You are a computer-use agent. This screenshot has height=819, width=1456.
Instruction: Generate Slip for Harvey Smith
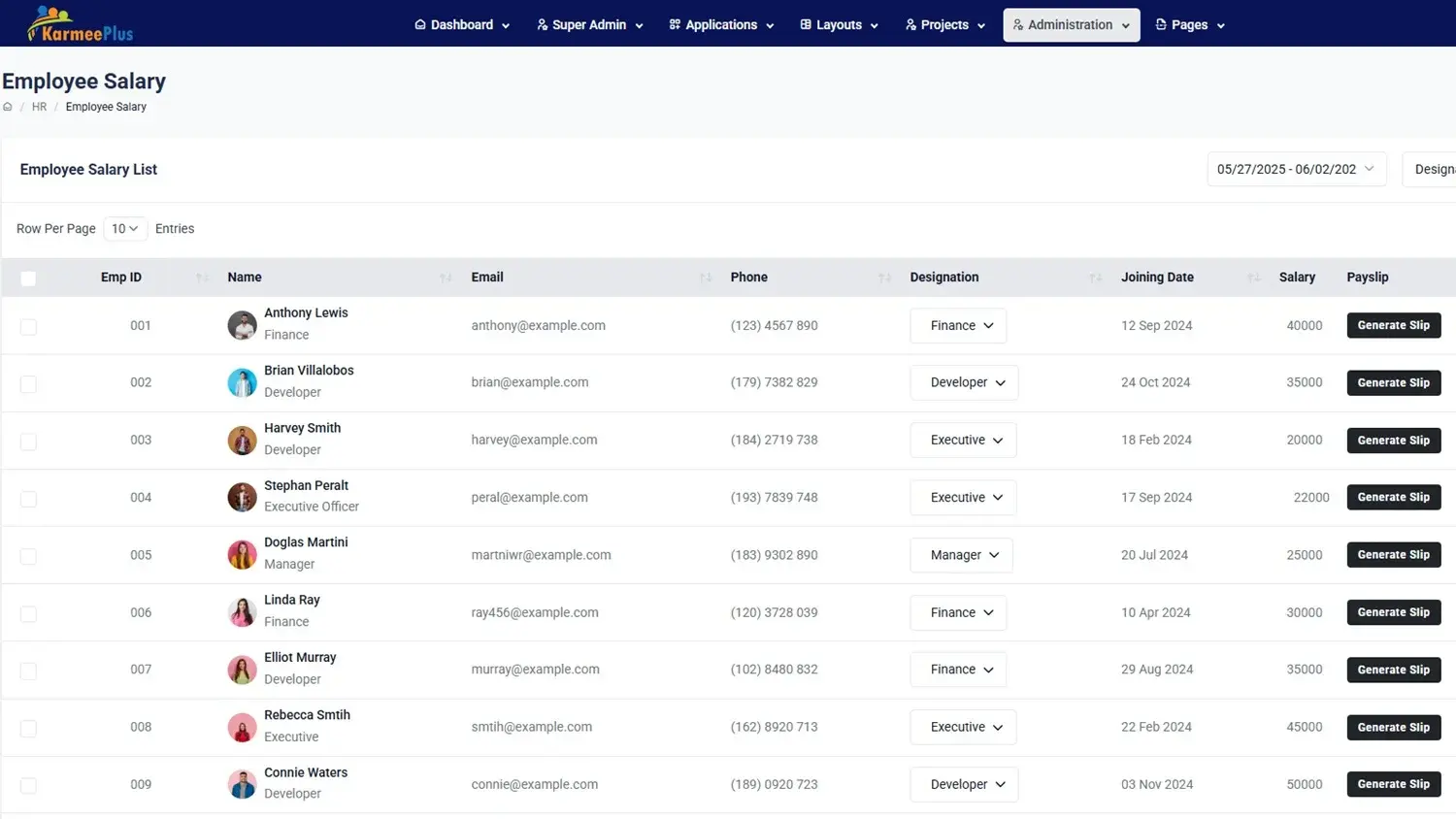(1393, 441)
